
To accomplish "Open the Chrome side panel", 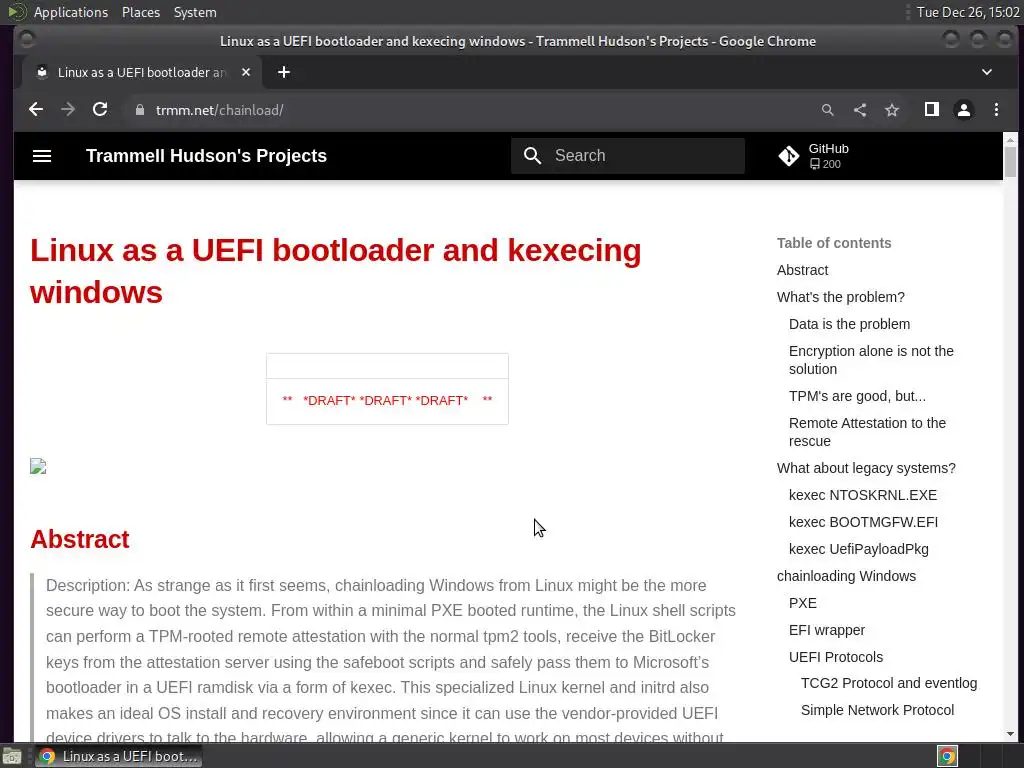I will tap(932, 110).
